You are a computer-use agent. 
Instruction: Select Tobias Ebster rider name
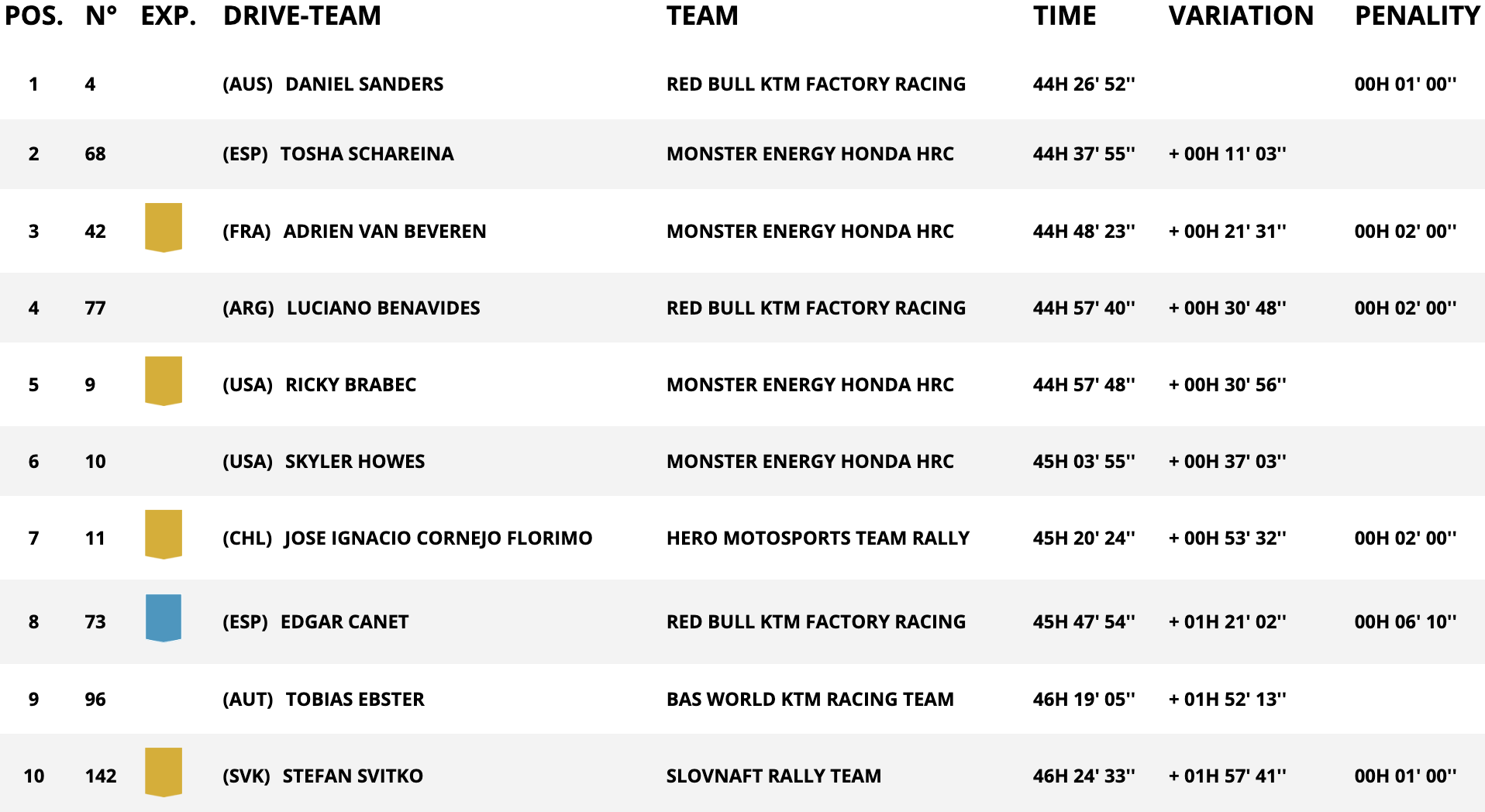point(355,699)
